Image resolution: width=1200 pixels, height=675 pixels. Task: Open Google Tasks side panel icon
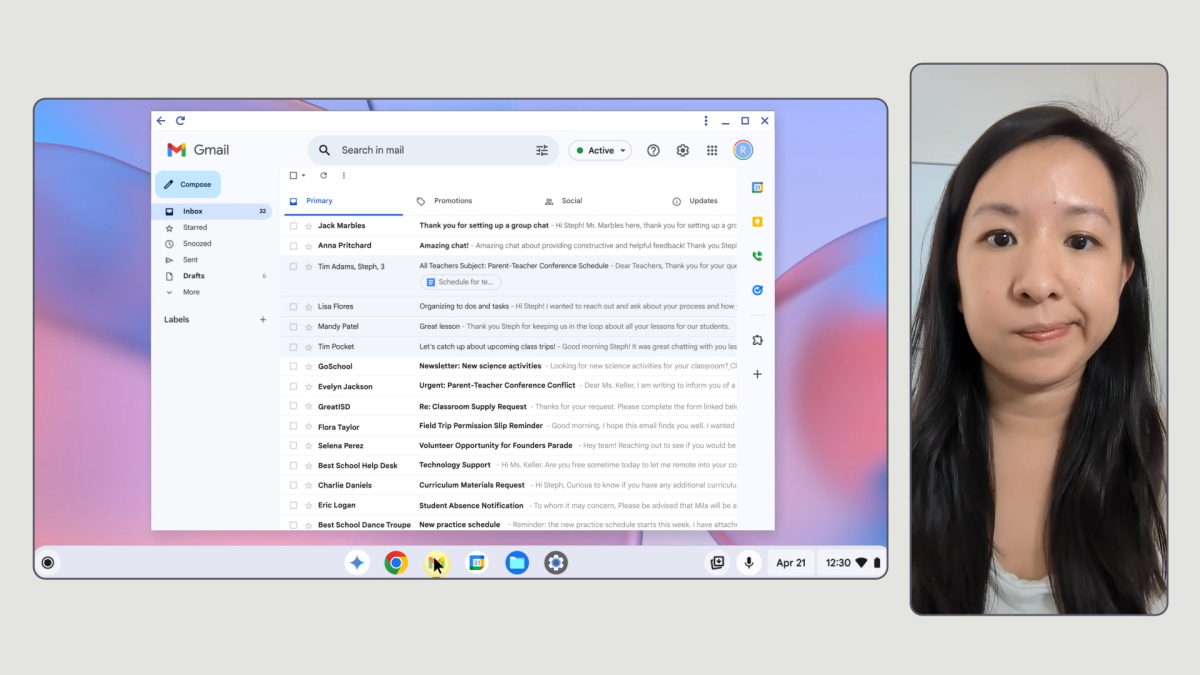pos(757,290)
